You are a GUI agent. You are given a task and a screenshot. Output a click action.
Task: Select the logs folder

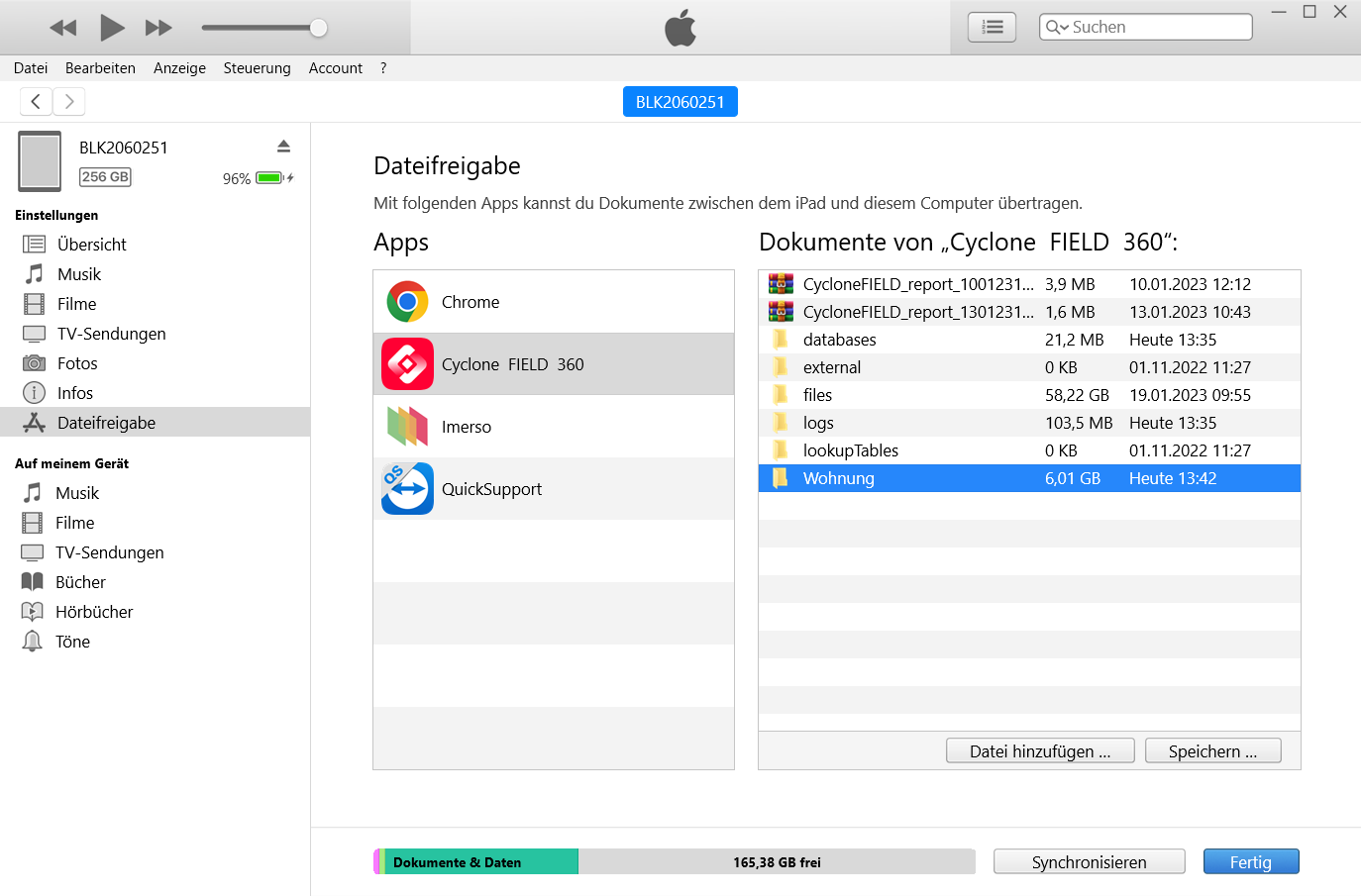[1029, 423]
